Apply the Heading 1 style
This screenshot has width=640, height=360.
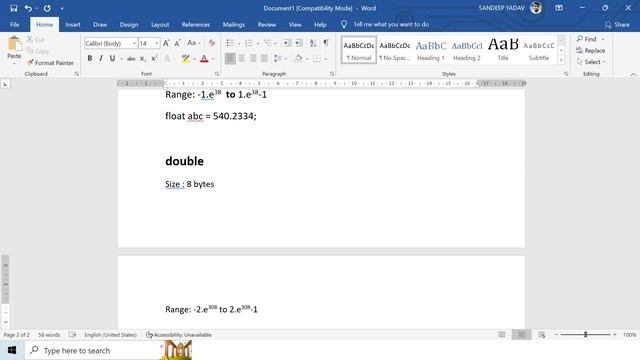point(431,50)
